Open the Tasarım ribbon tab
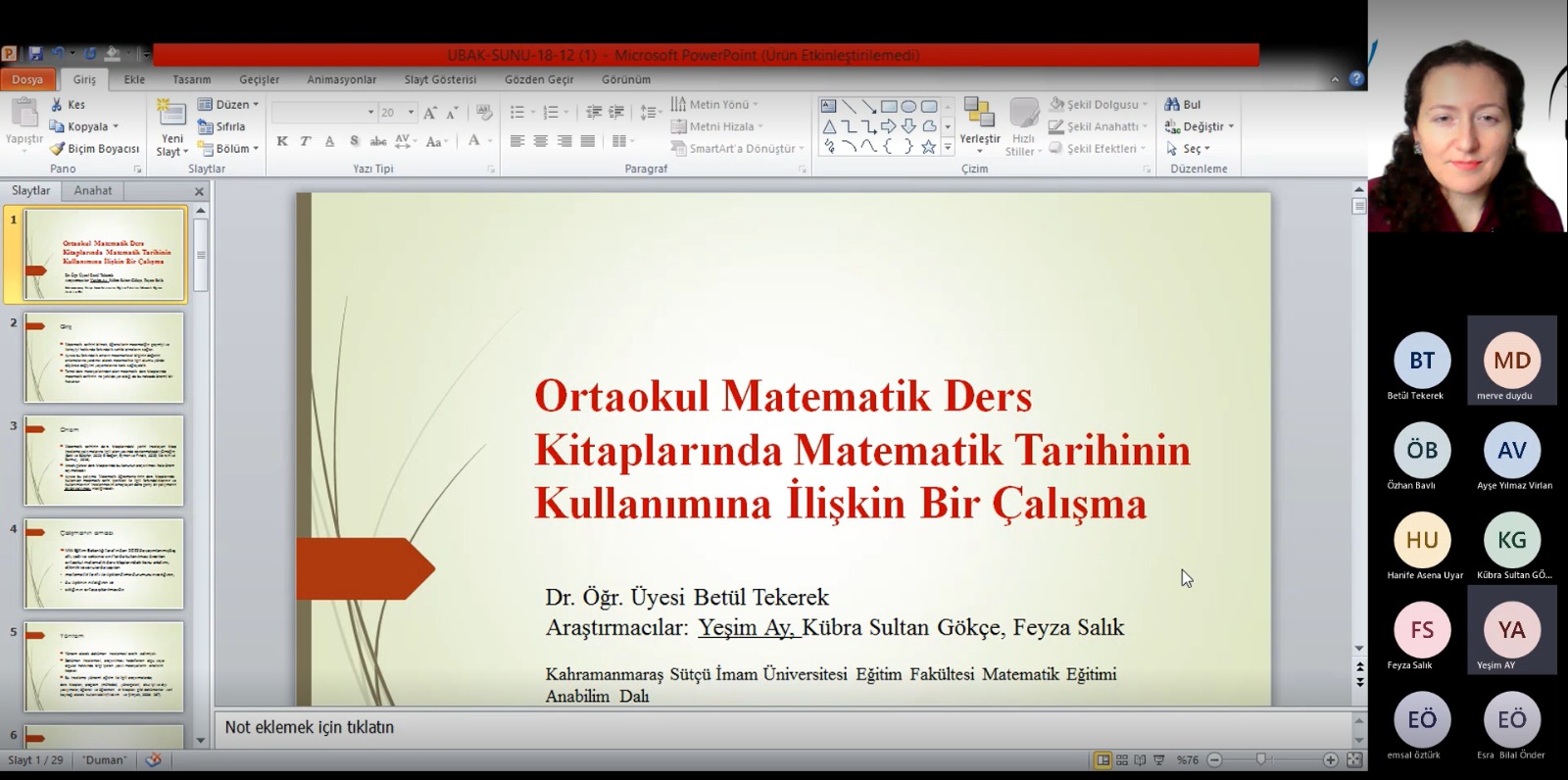 point(191,79)
